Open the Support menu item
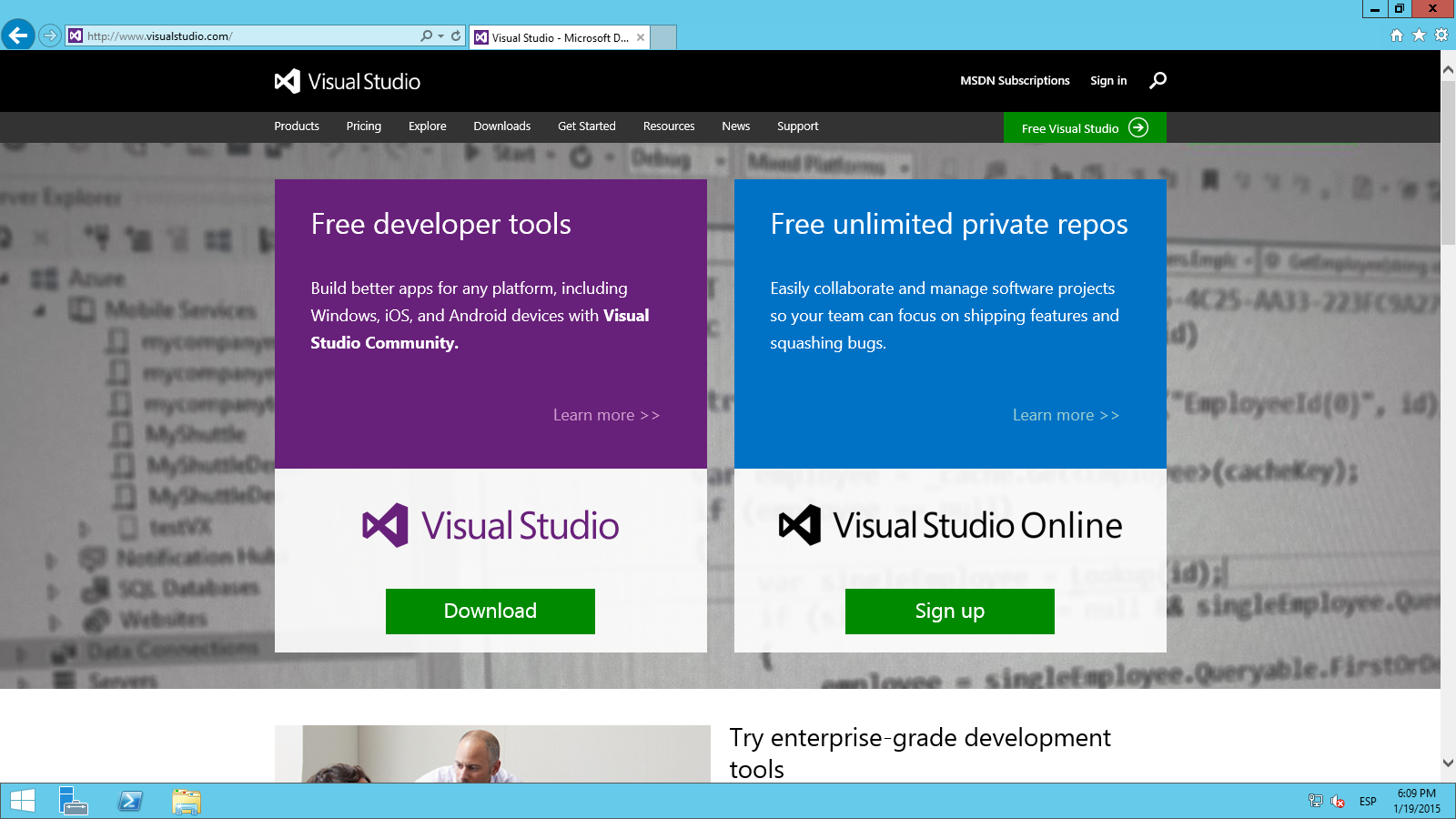Image resolution: width=1456 pixels, height=819 pixels. tap(798, 126)
